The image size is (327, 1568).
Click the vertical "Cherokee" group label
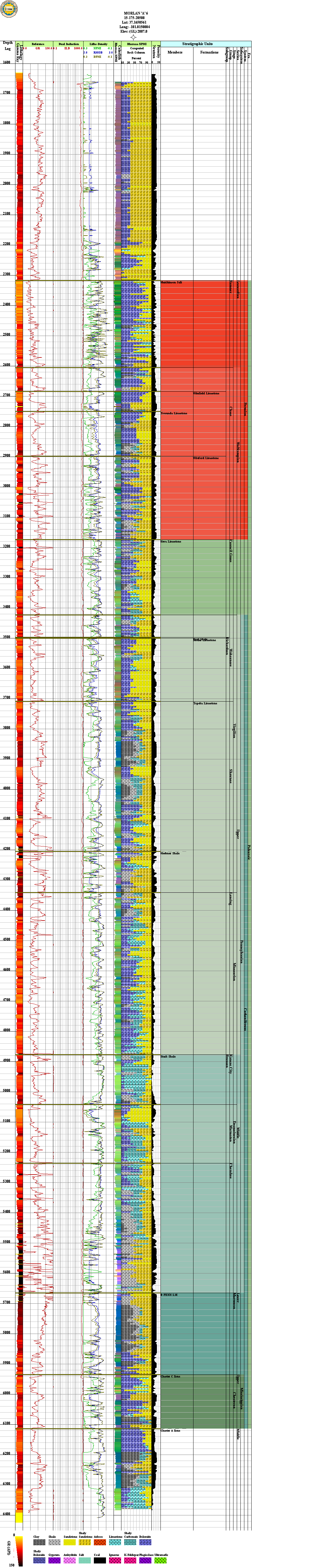tap(231, 1171)
